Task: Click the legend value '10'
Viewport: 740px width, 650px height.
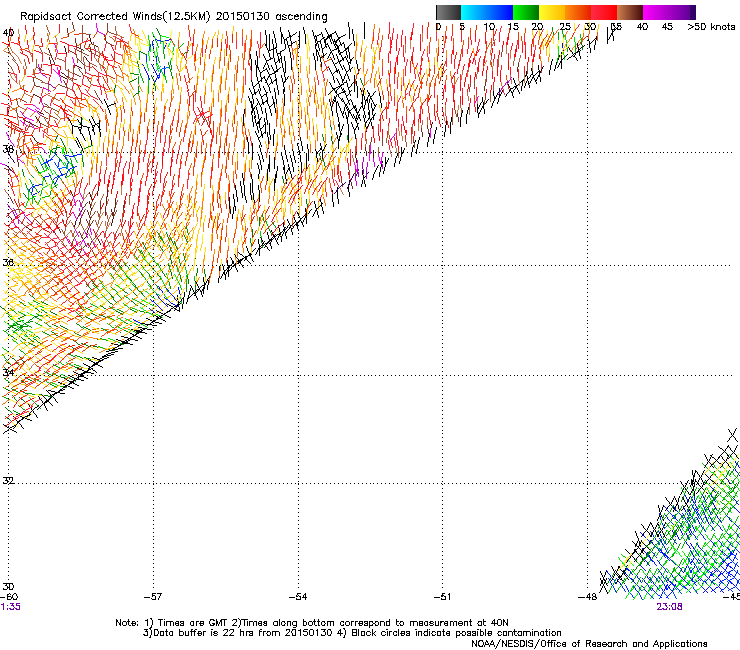Action: click(x=489, y=27)
